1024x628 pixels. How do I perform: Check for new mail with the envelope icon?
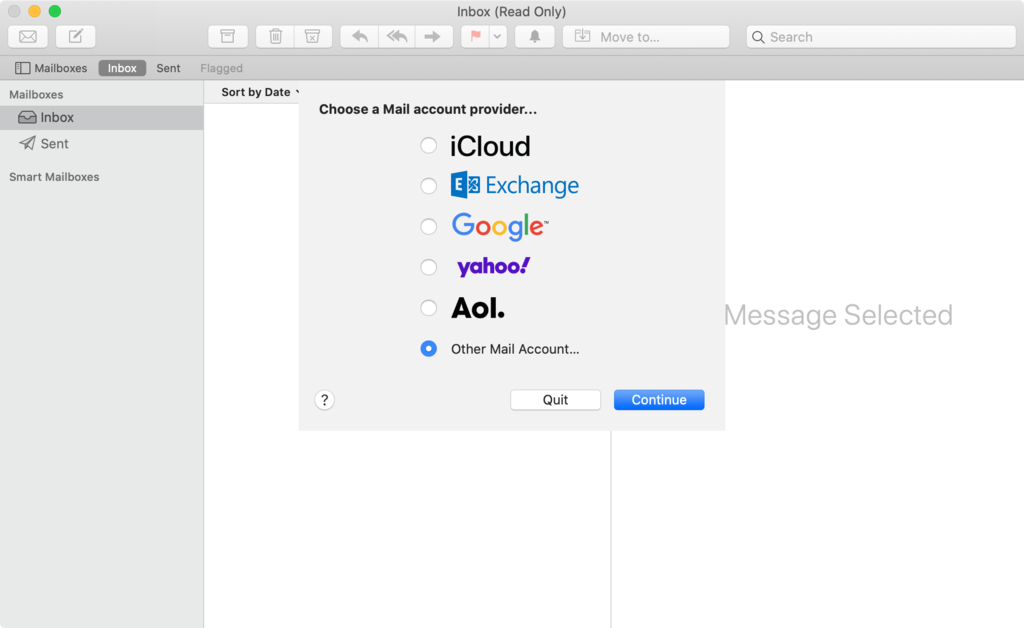[27, 36]
